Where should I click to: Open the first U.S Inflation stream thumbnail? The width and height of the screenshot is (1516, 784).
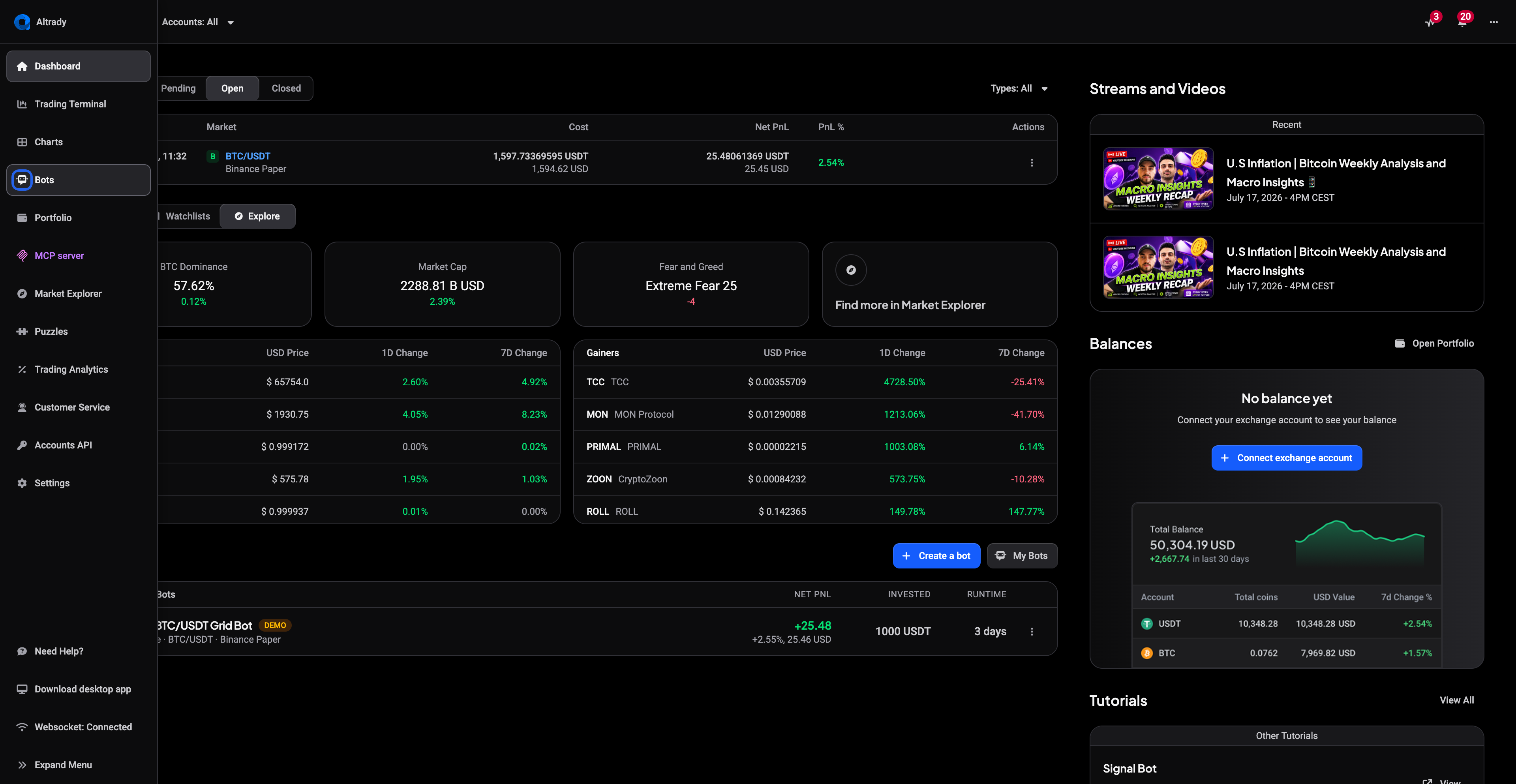(x=1158, y=178)
